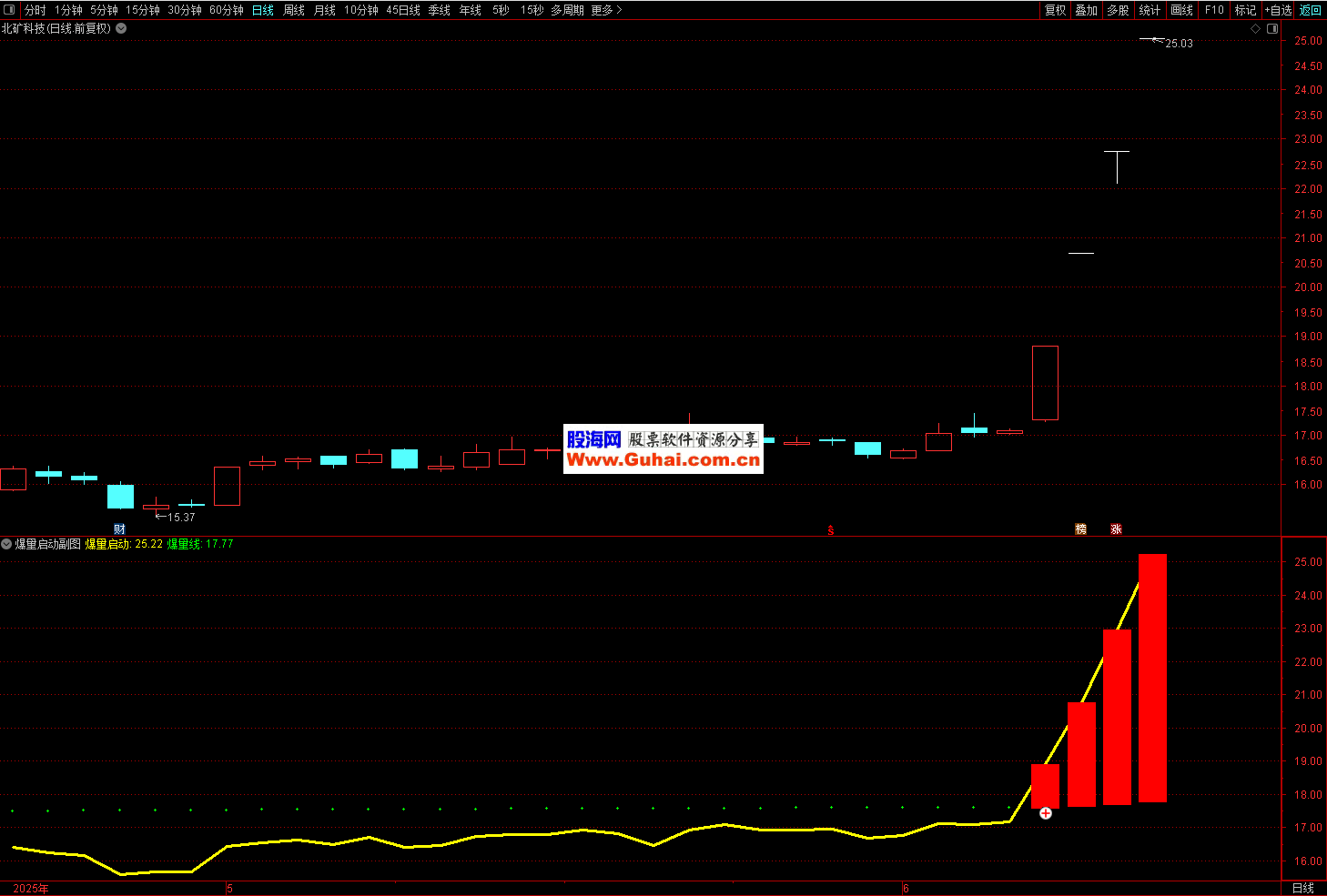This screenshot has height=896, width=1327.
Task: Click the 15.37 low price label
Action: click(181, 518)
